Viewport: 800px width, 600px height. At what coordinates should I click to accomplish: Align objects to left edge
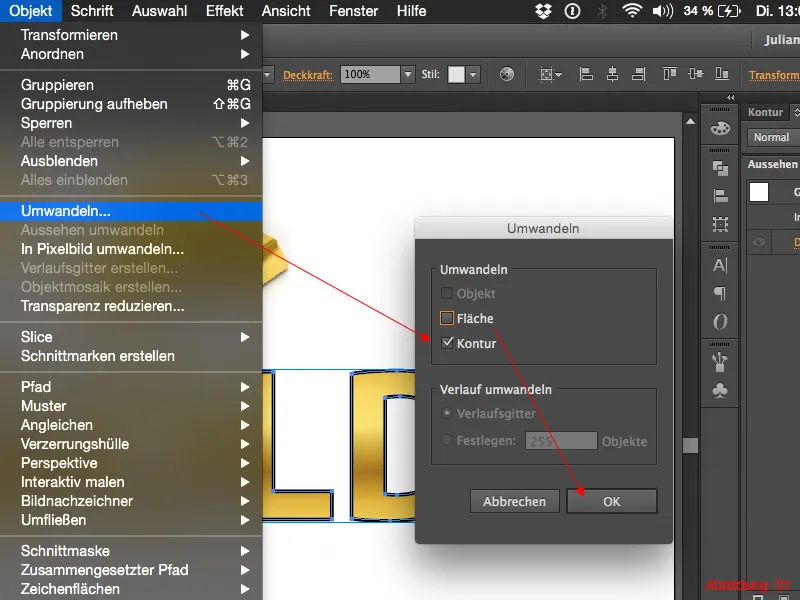click(x=586, y=74)
